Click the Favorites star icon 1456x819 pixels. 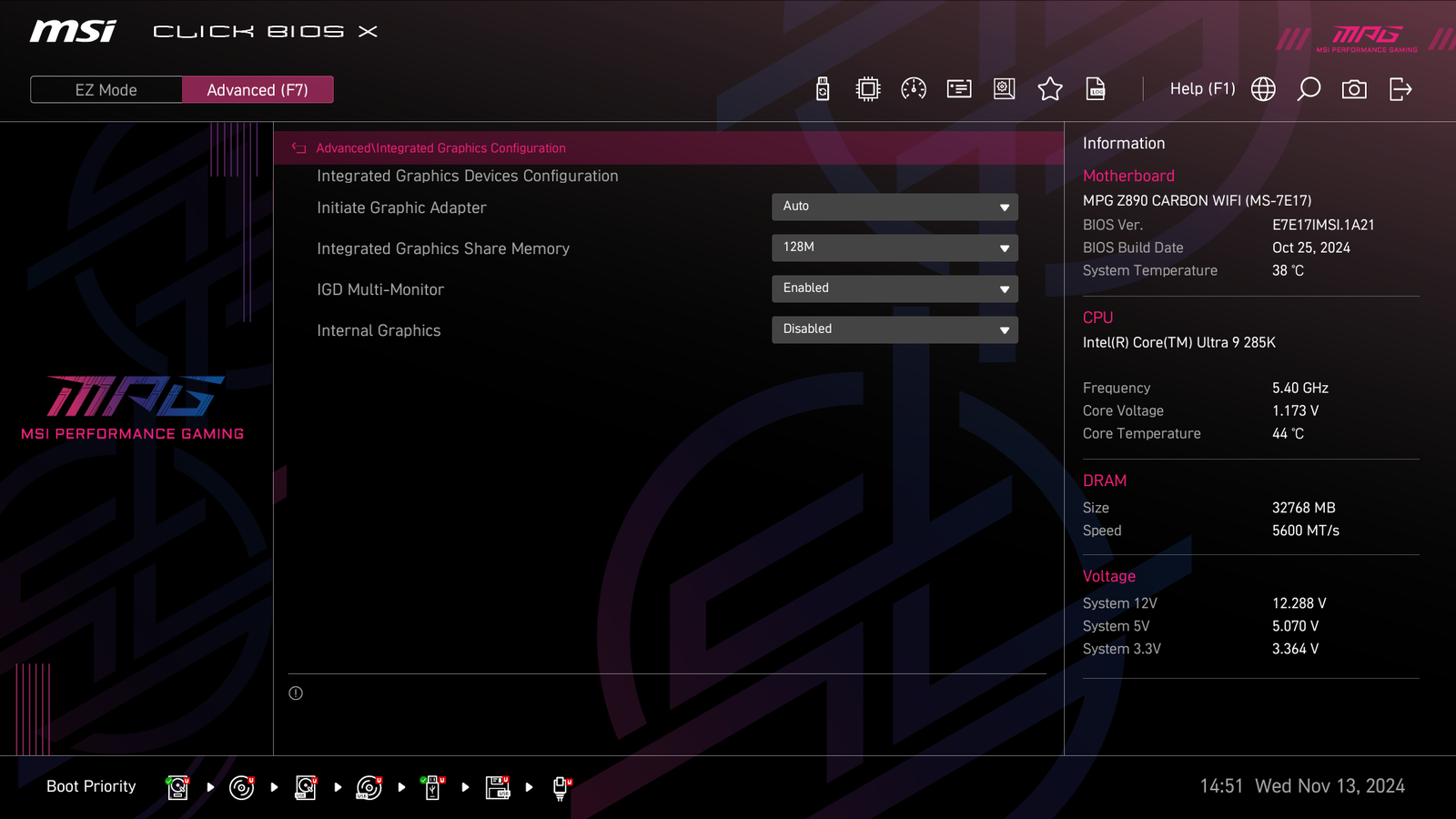coord(1050,89)
